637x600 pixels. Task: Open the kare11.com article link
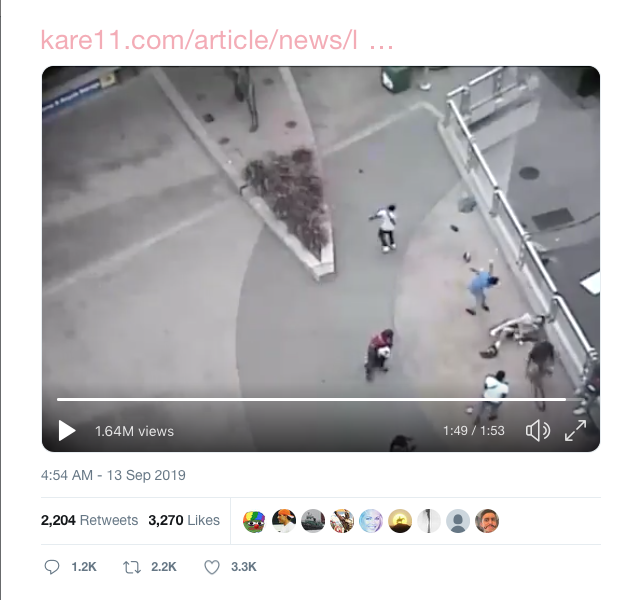pos(217,40)
